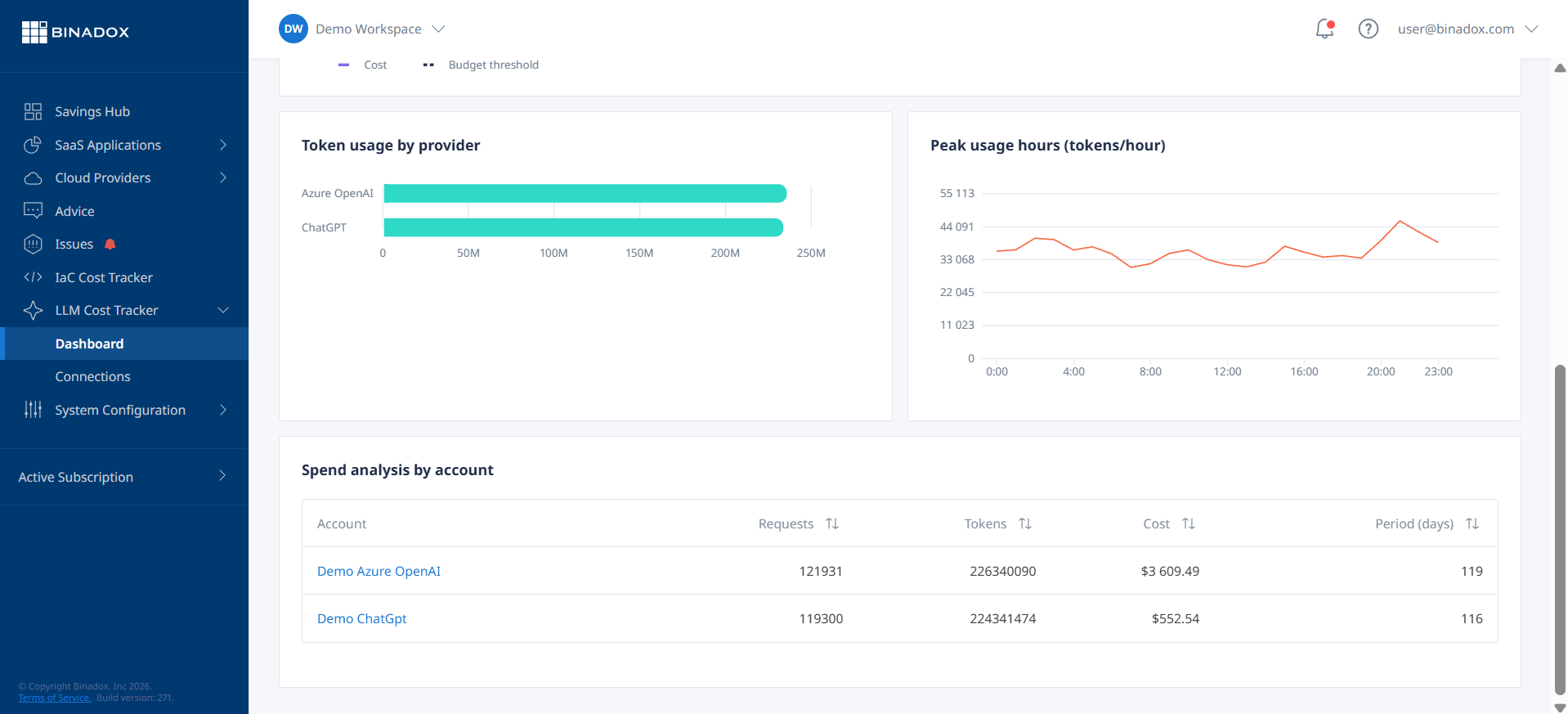Click Token usage by provider heading

[391, 145]
